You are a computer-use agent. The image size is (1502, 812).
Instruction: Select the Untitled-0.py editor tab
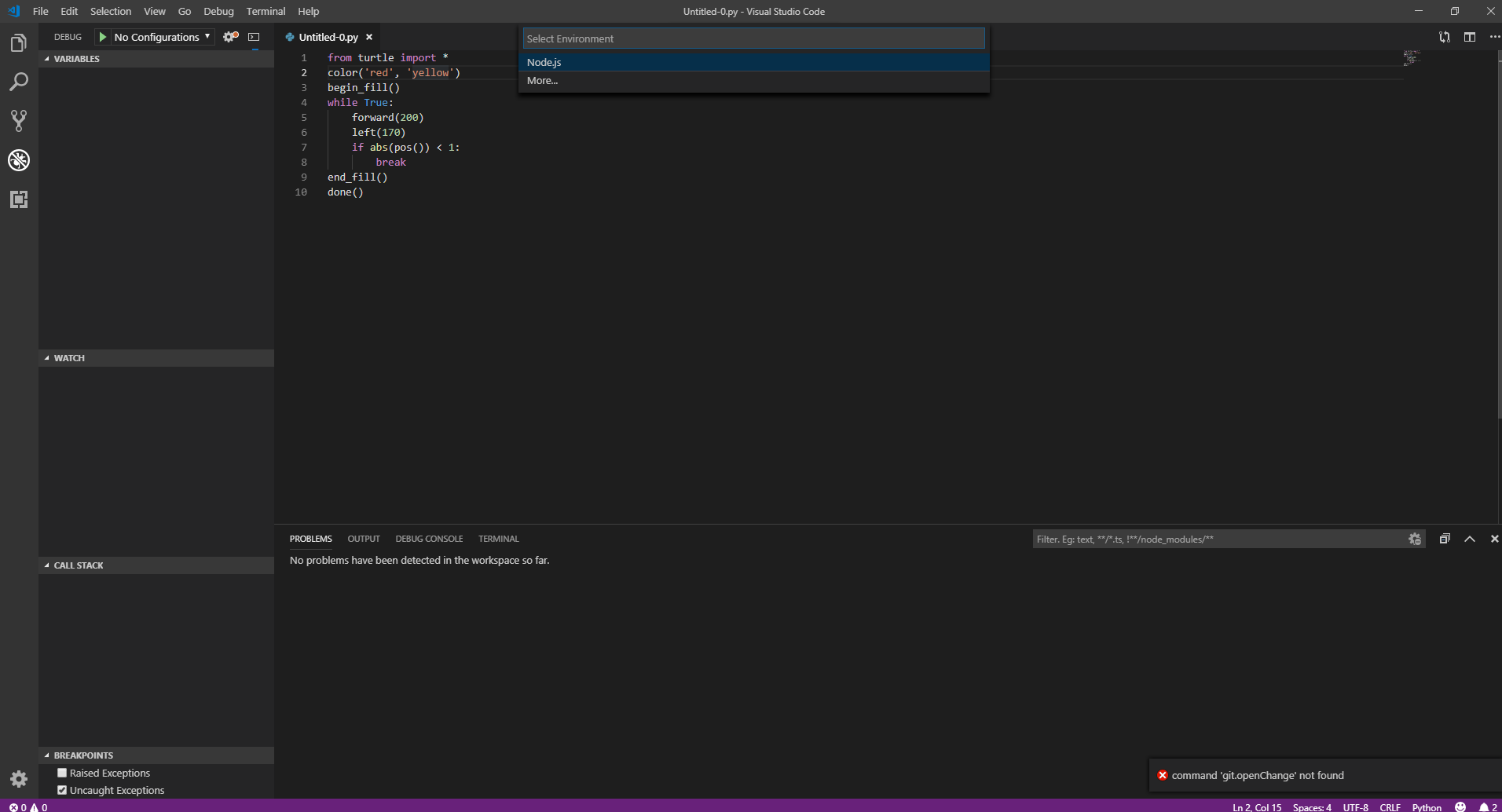click(x=328, y=37)
